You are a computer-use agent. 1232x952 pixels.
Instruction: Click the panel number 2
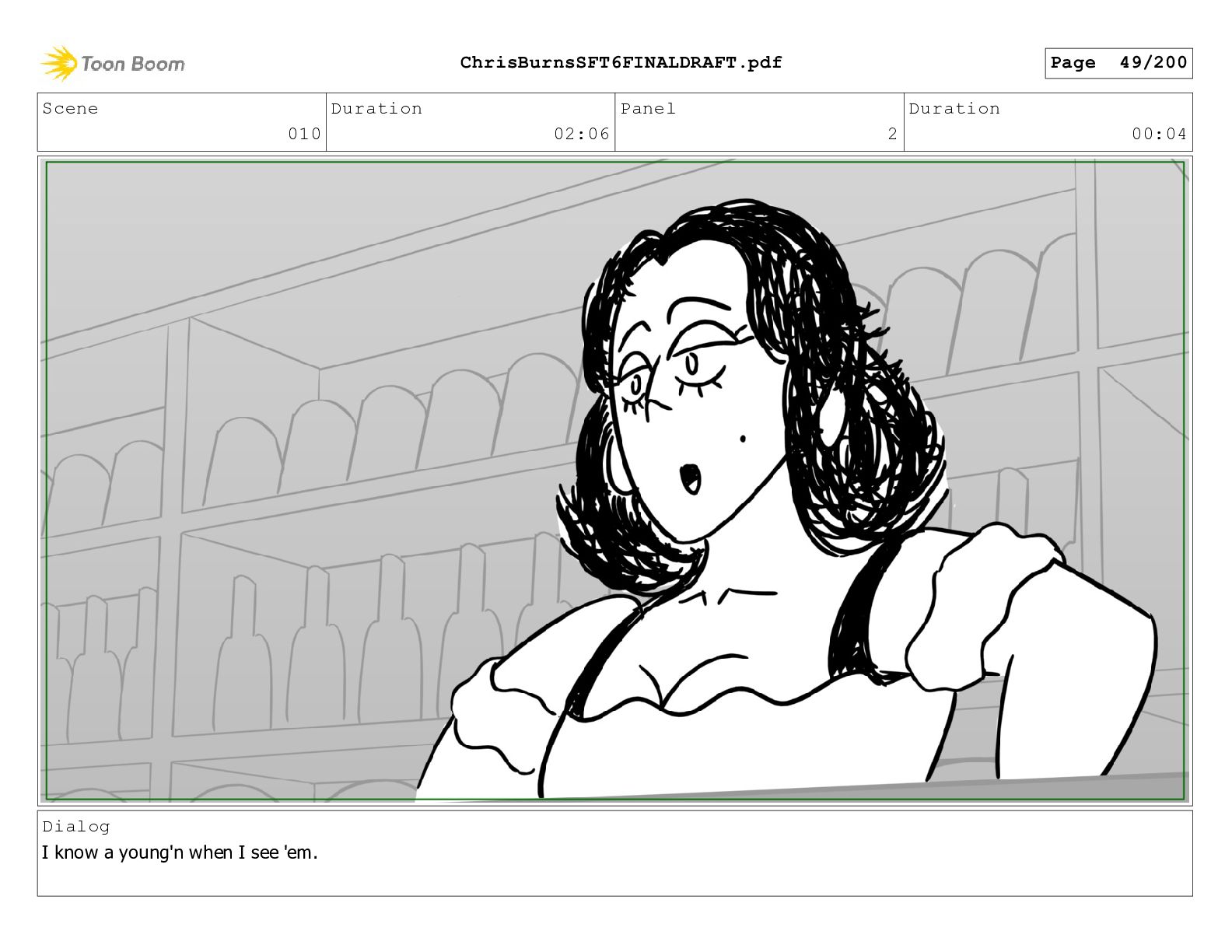[893, 134]
